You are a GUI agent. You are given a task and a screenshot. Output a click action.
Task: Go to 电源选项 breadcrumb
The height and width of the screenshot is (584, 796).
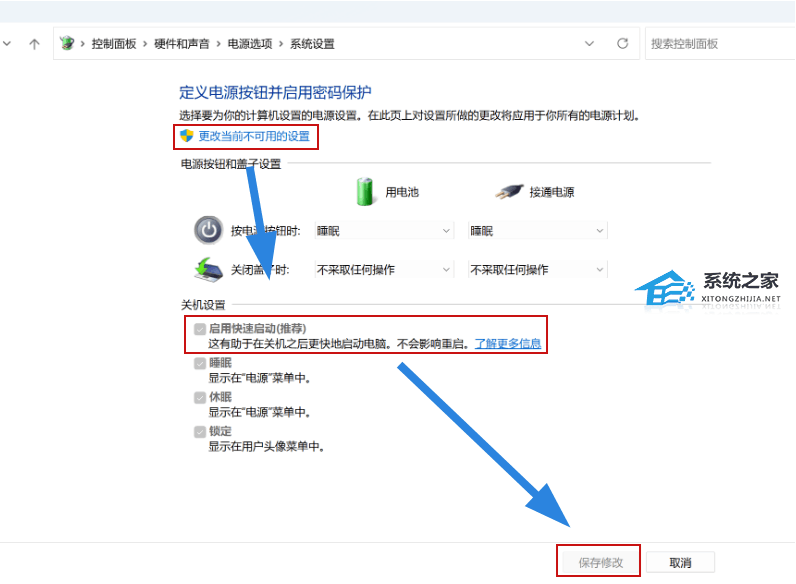249,44
